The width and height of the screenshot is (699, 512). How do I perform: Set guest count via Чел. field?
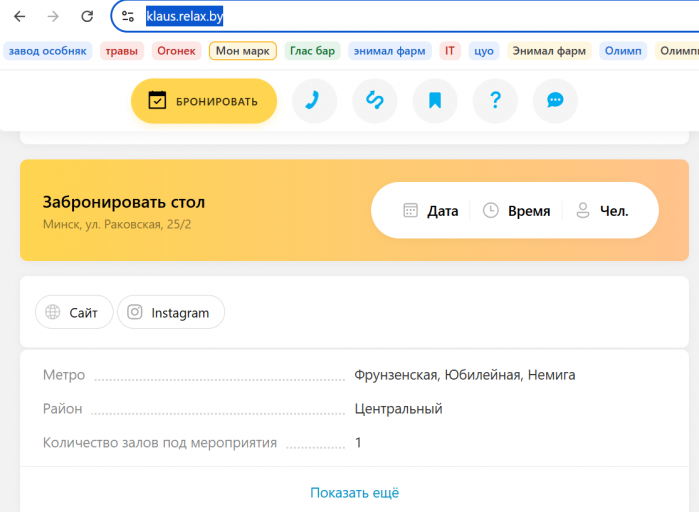point(602,210)
